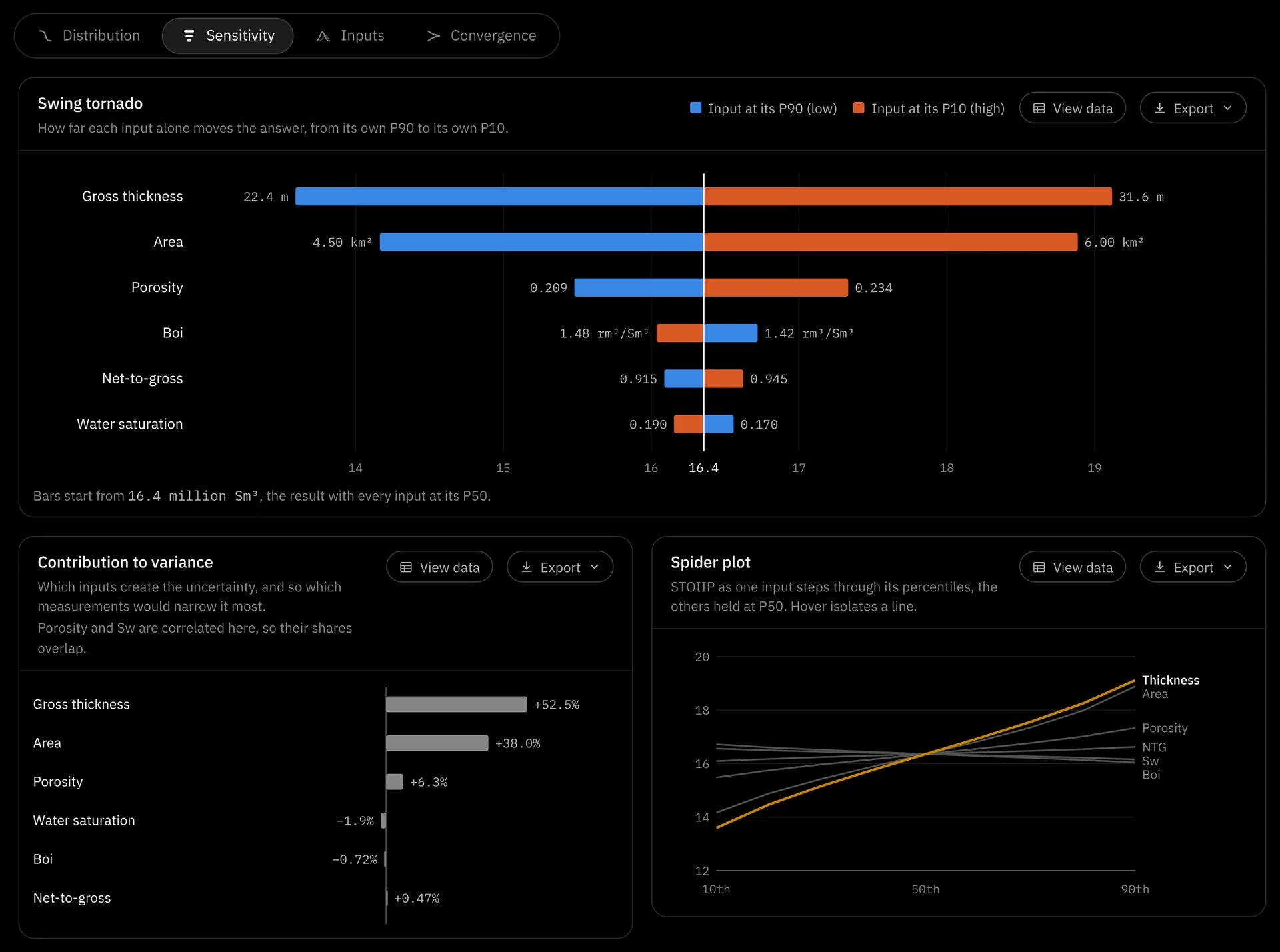Click download icon in Contribution to variance Export
Screen dimensions: 1280x952
click(526, 567)
